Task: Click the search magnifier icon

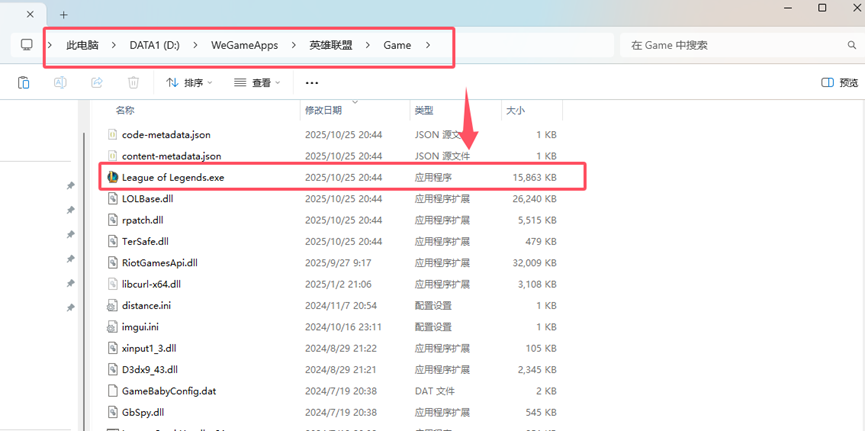Action: click(852, 45)
